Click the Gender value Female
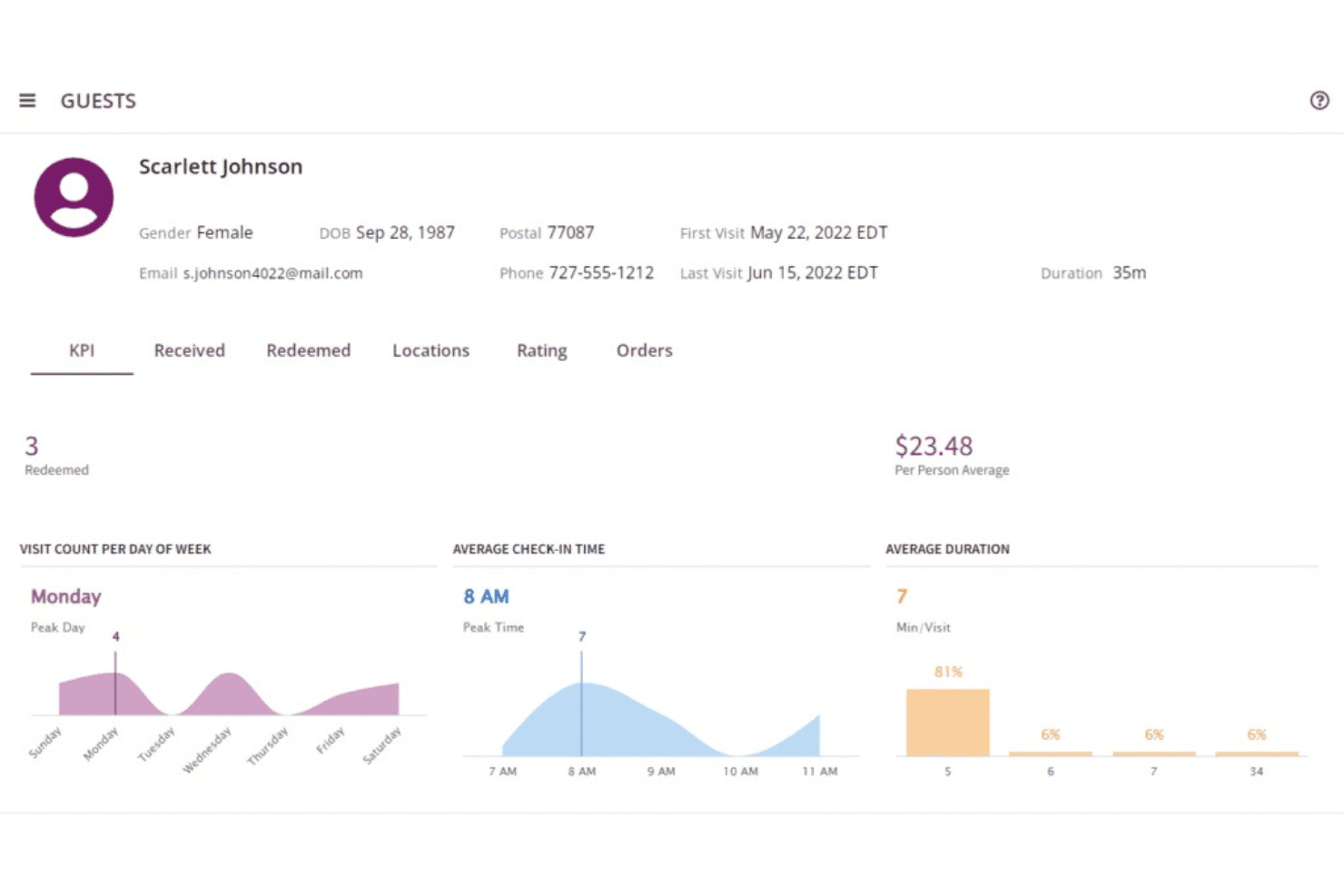The height and width of the screenshot is (896, 1344). tap(224, 232)
